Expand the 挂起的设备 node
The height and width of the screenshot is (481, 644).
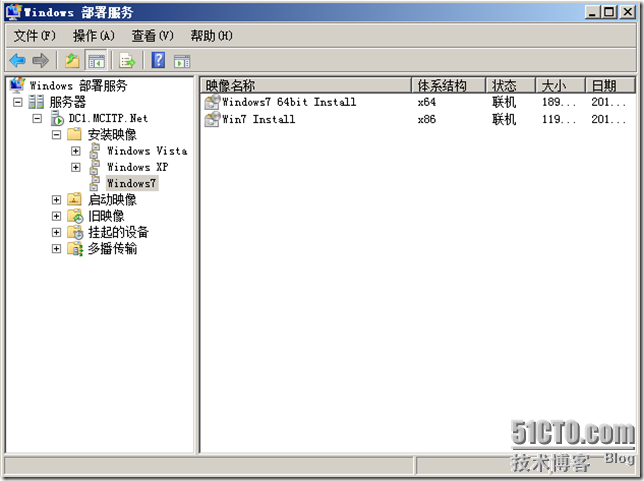tap(56, 232)
